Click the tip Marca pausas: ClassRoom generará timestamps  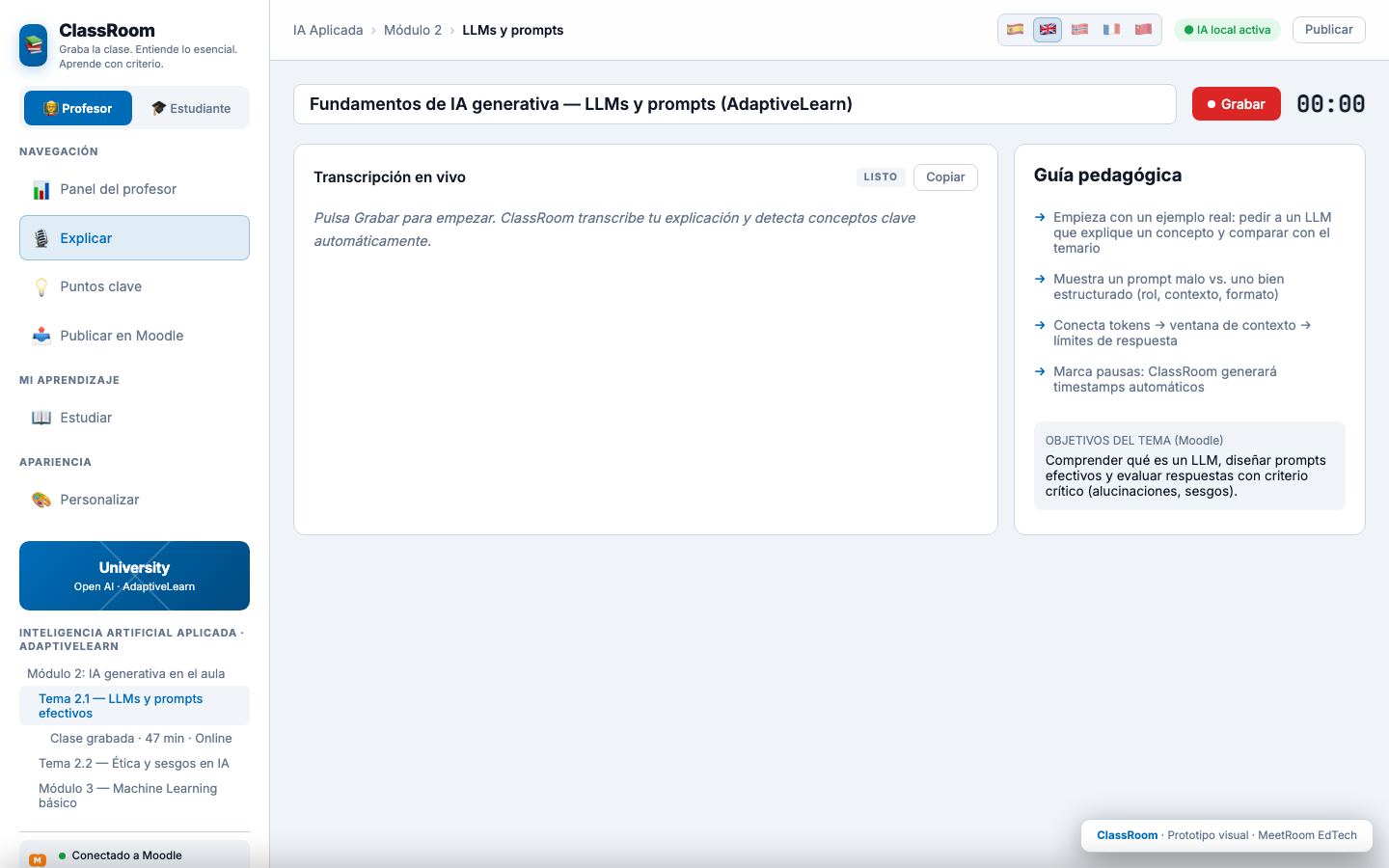1189,379
